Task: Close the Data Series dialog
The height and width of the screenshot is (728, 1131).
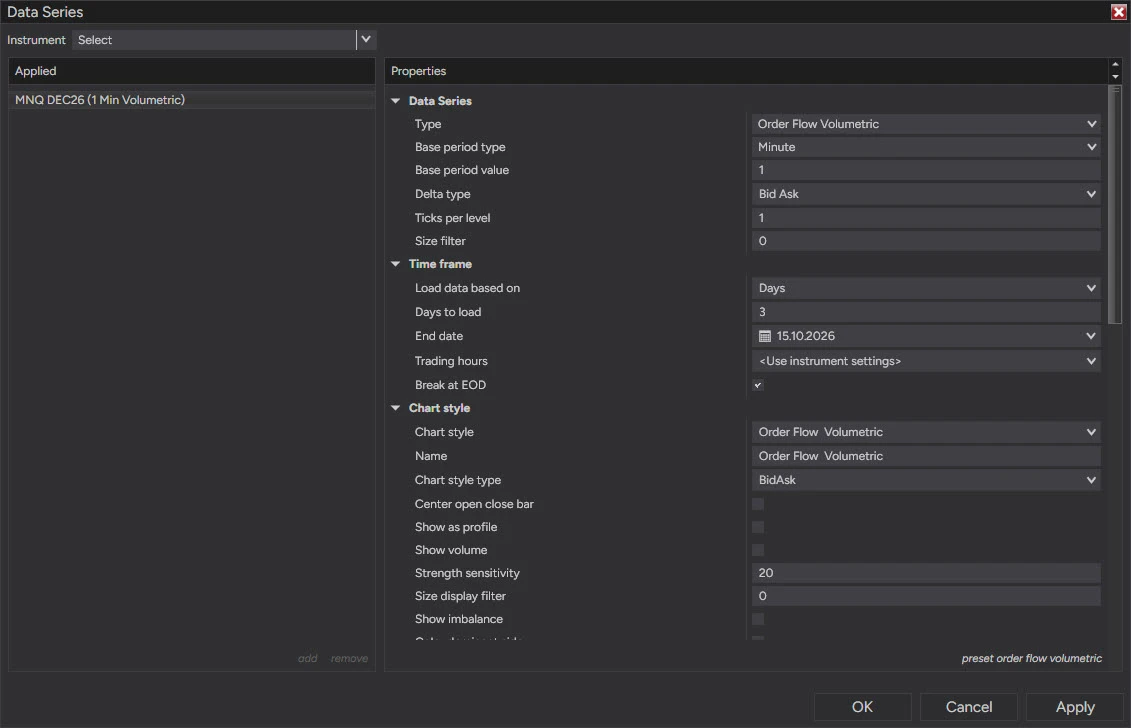Action: coord(1118,12)
